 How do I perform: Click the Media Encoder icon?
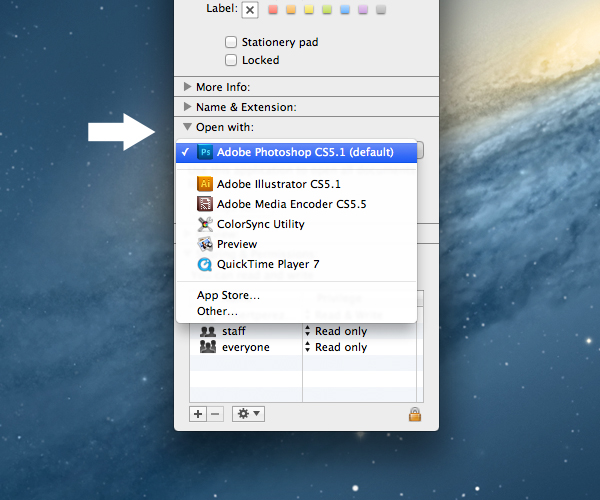tap(205, 204)
